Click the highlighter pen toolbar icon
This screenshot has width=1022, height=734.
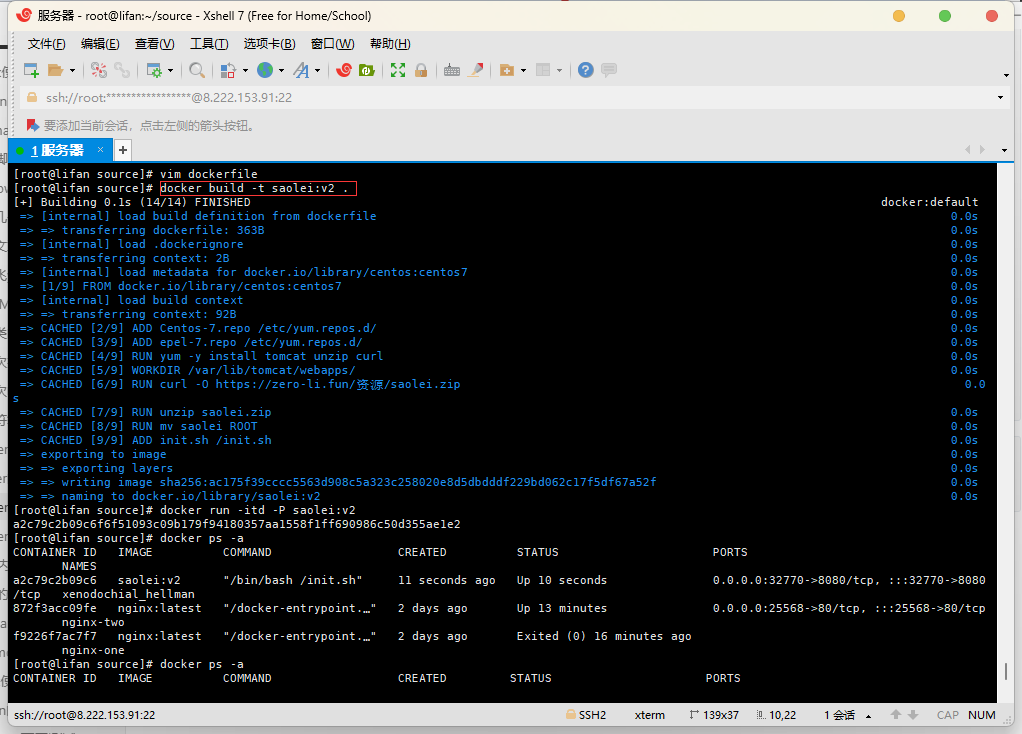coord(476,70)
